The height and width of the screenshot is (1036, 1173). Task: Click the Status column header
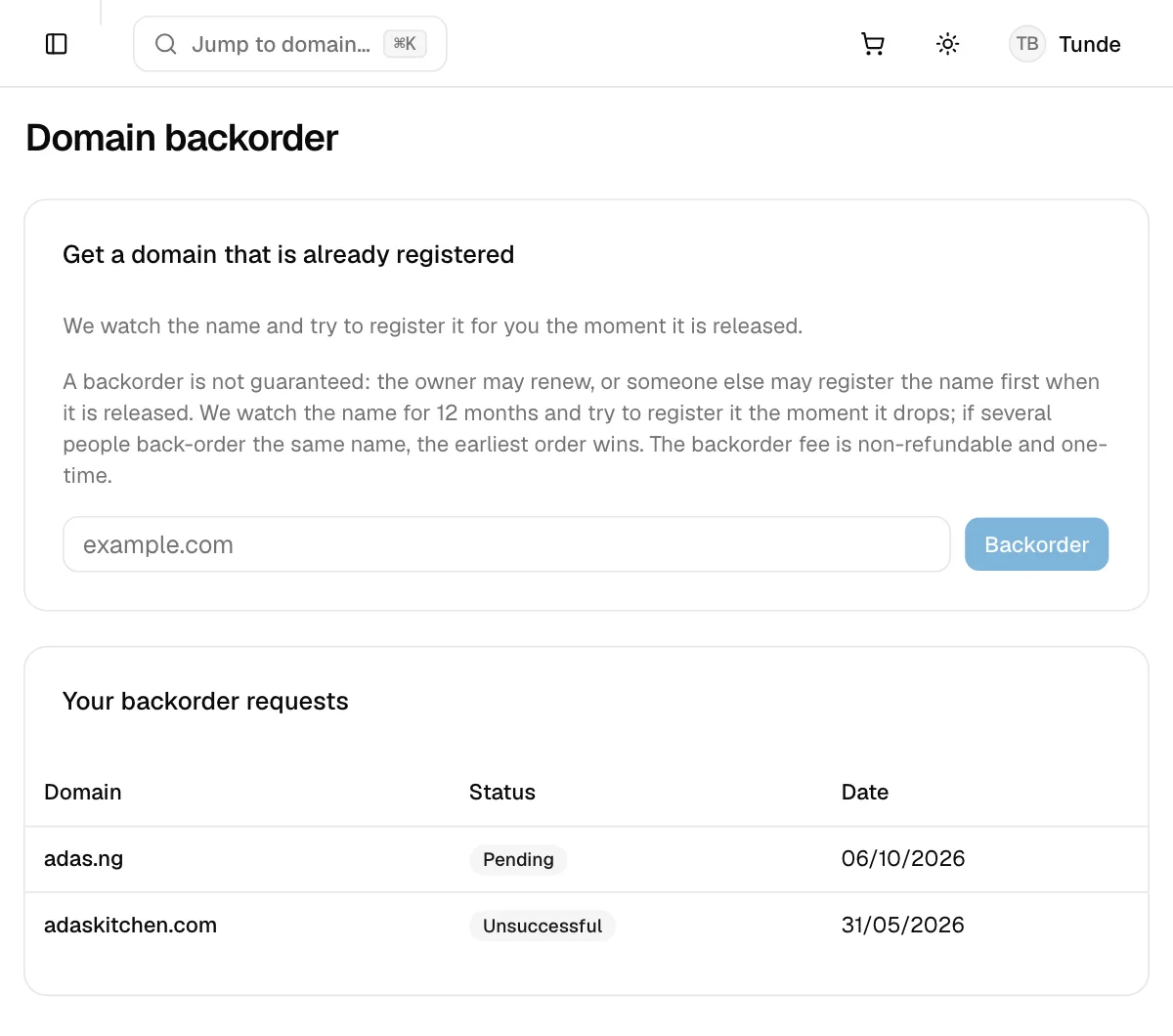(x=502, y=793)
